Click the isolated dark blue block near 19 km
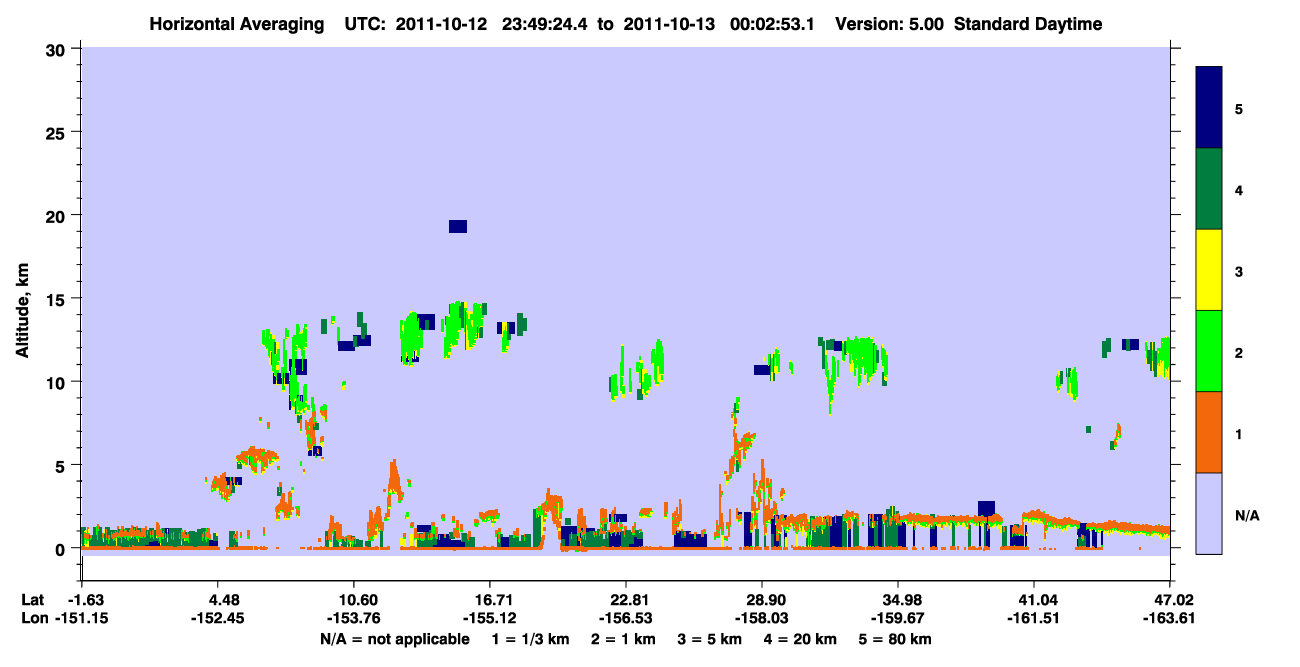Screen dimensions: 1300x667 (458, 226)
